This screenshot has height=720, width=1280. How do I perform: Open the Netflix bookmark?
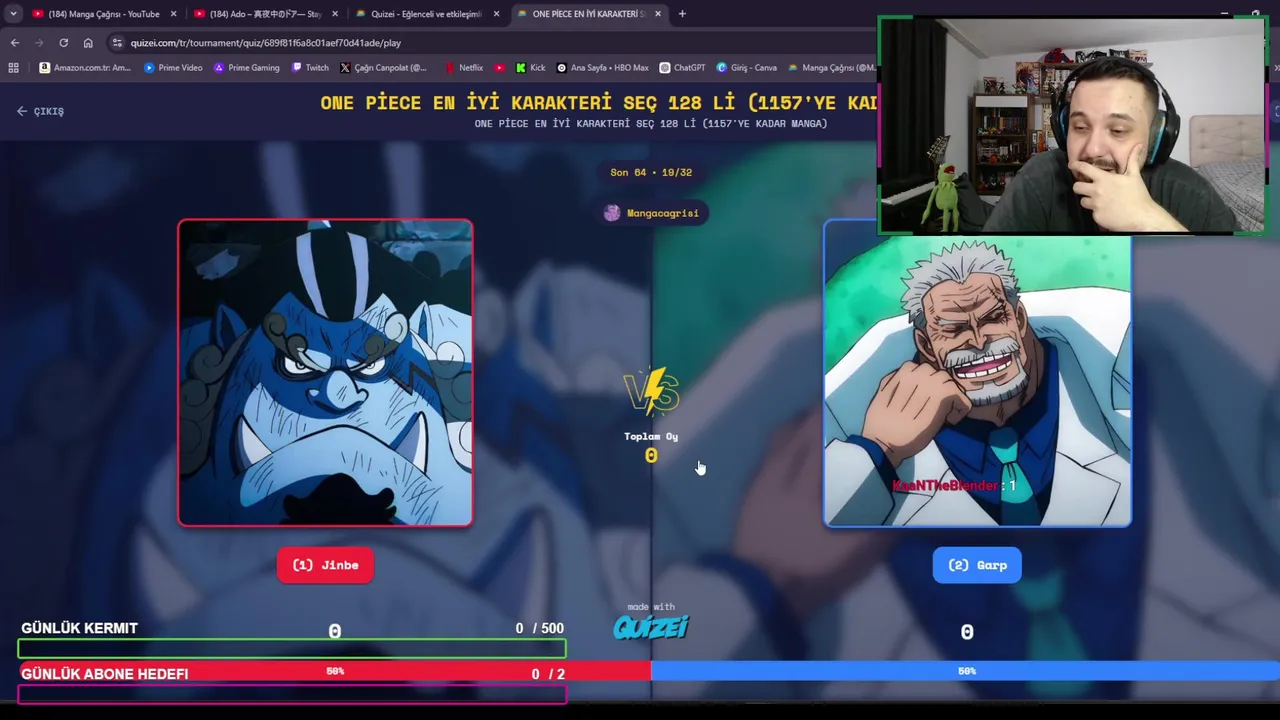pos(464,68)
